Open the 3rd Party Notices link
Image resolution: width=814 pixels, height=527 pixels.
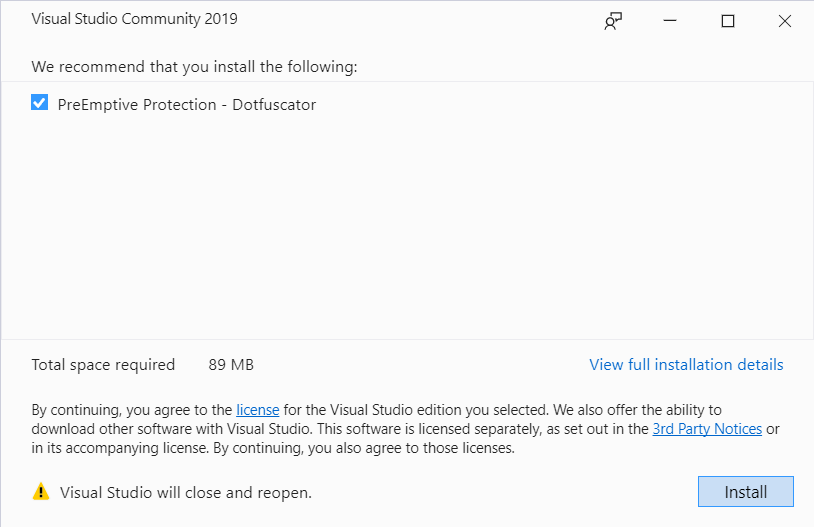[707, 429]
